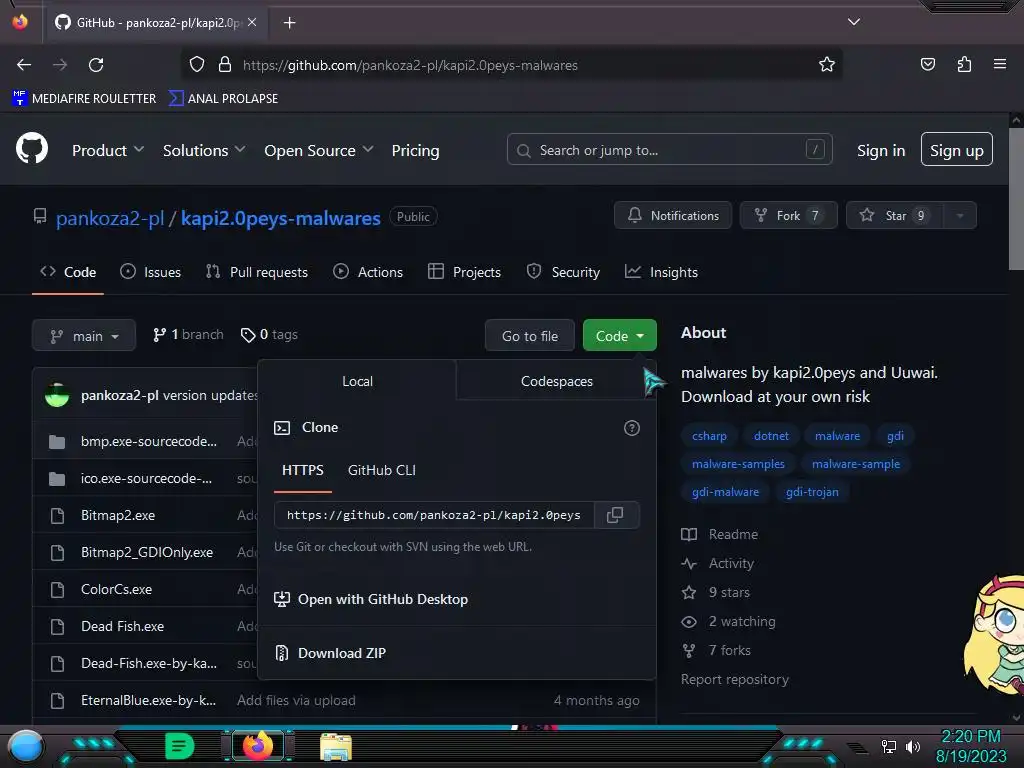Click the browser address bar URL

pos(410,65)
